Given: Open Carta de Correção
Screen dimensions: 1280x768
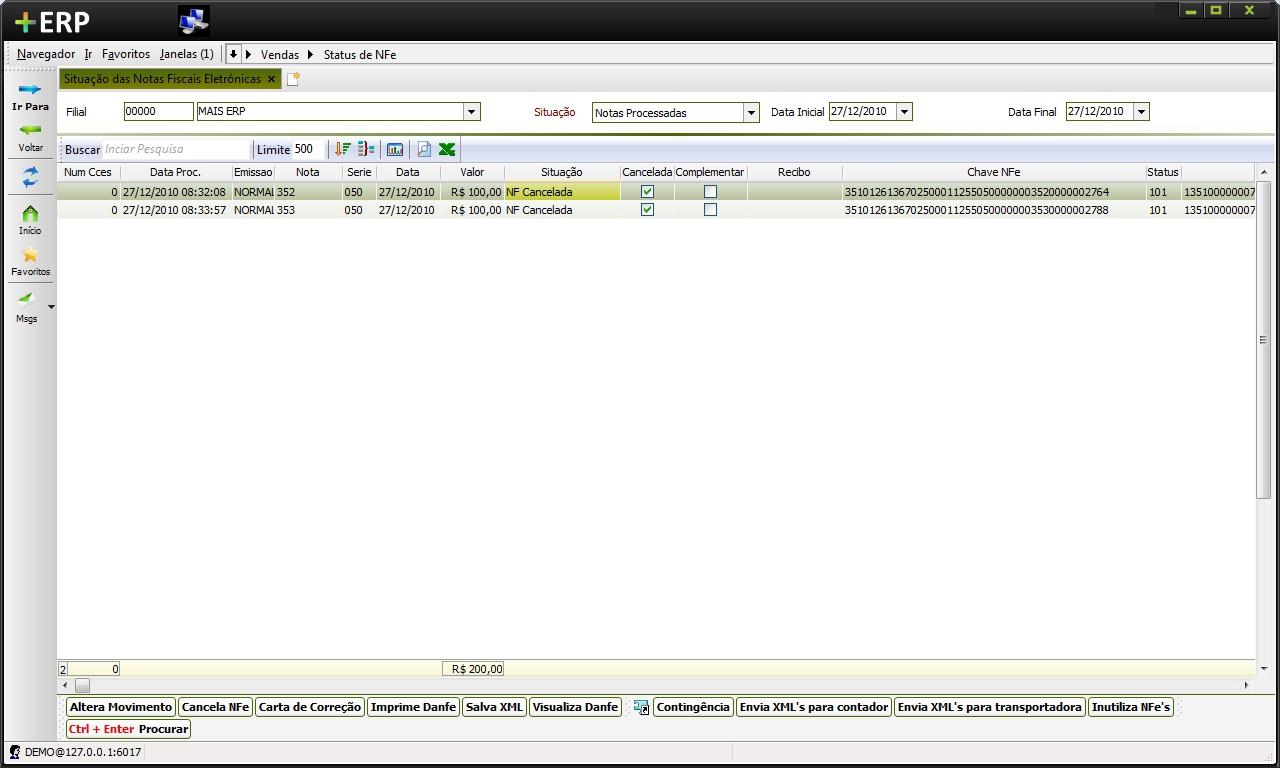Looking at the screenshot, I should click(x=310, y=707).
